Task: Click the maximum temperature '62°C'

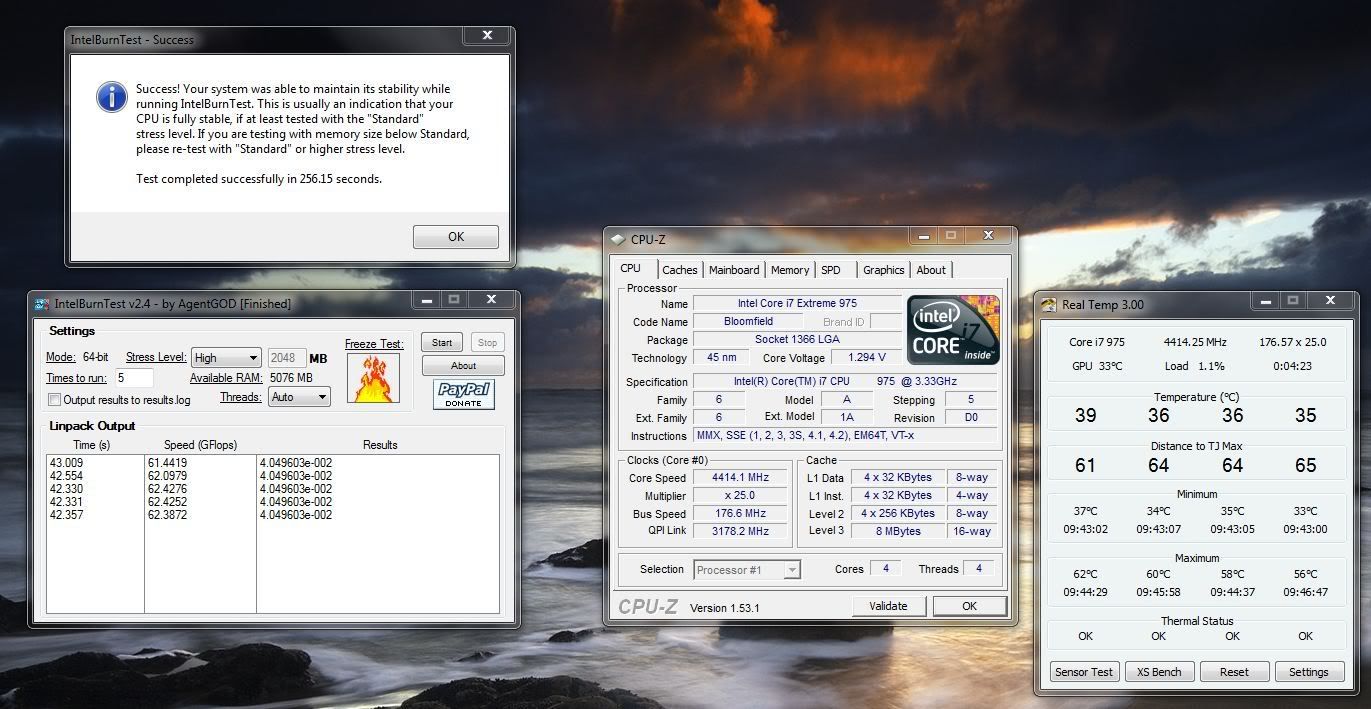Action: click(x=1085, y=574)
